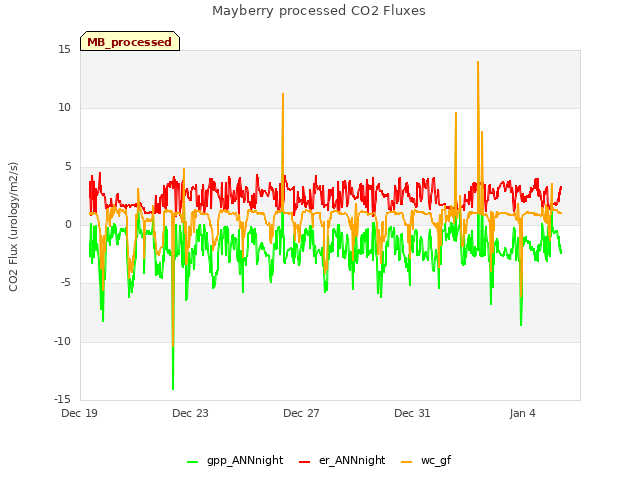Click the y-axis value -15
Viewport: 640px width, 480px height.
pos(62,399)
